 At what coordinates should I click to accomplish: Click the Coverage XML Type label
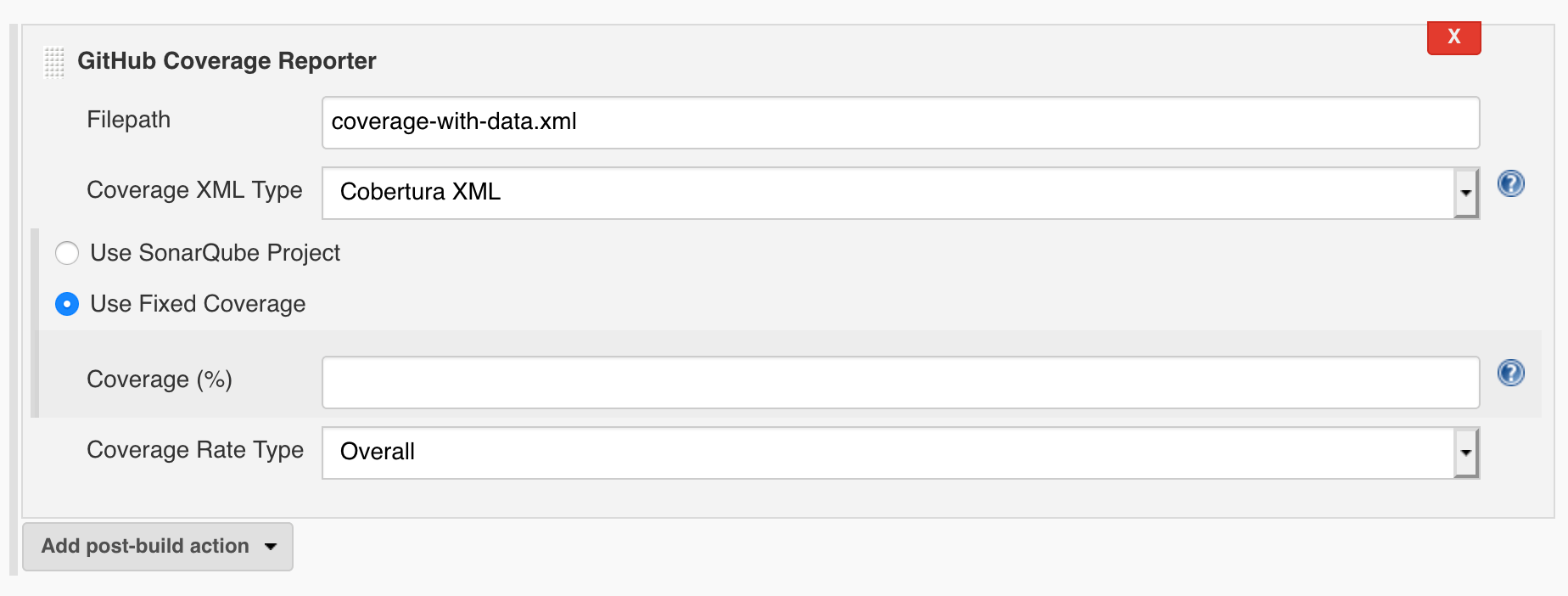pos(193,190)
